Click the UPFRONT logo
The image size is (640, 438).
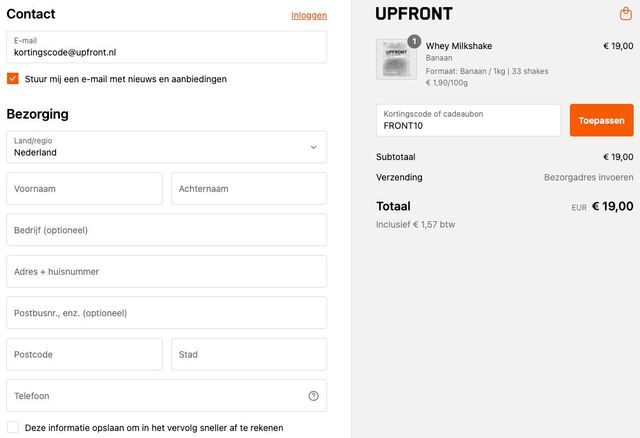[x=414, y=14]
